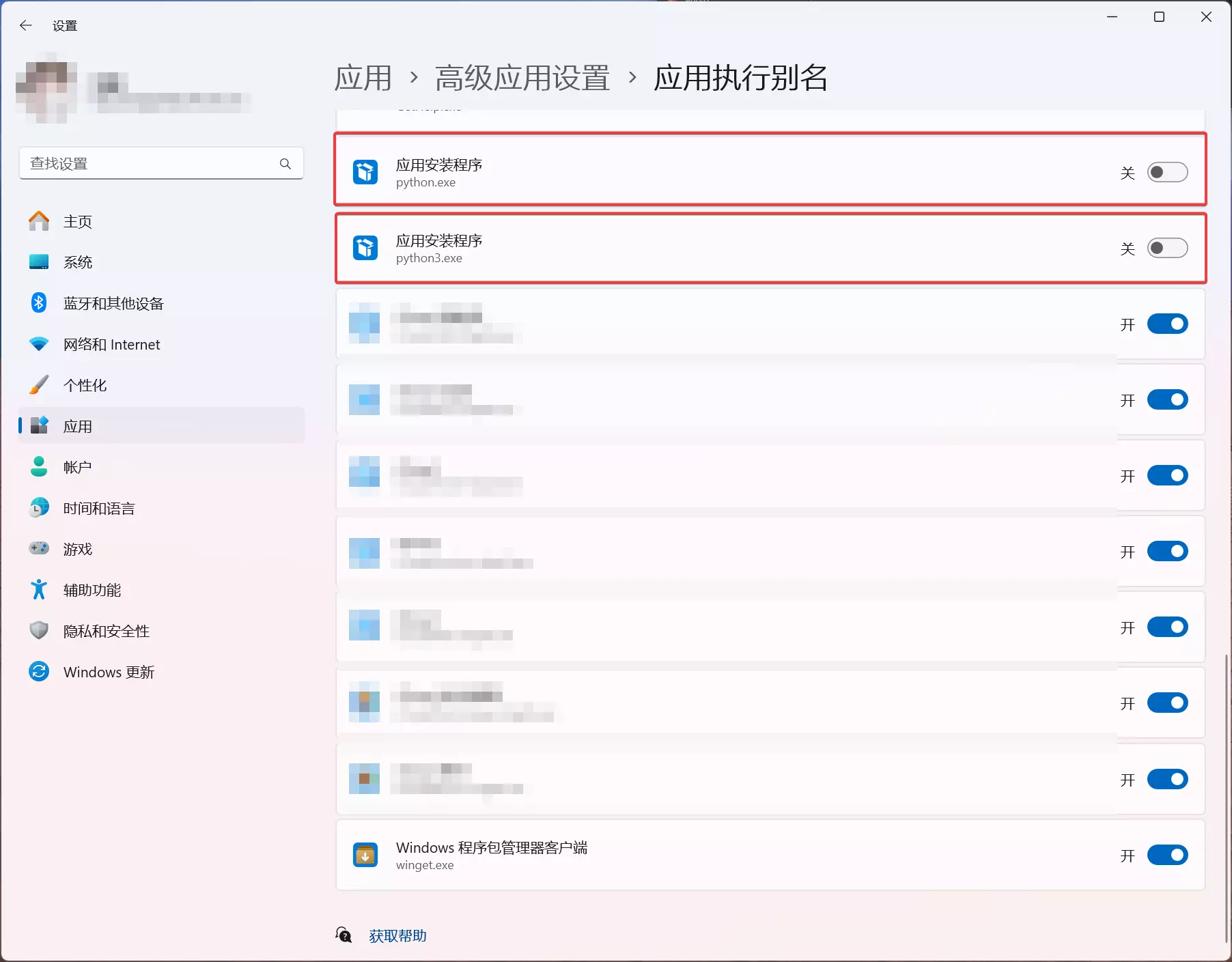Go to 高级应用设置 in breadcrumb
The width and height of the screenshot is (1232, 962).
(x=522, y=78)
